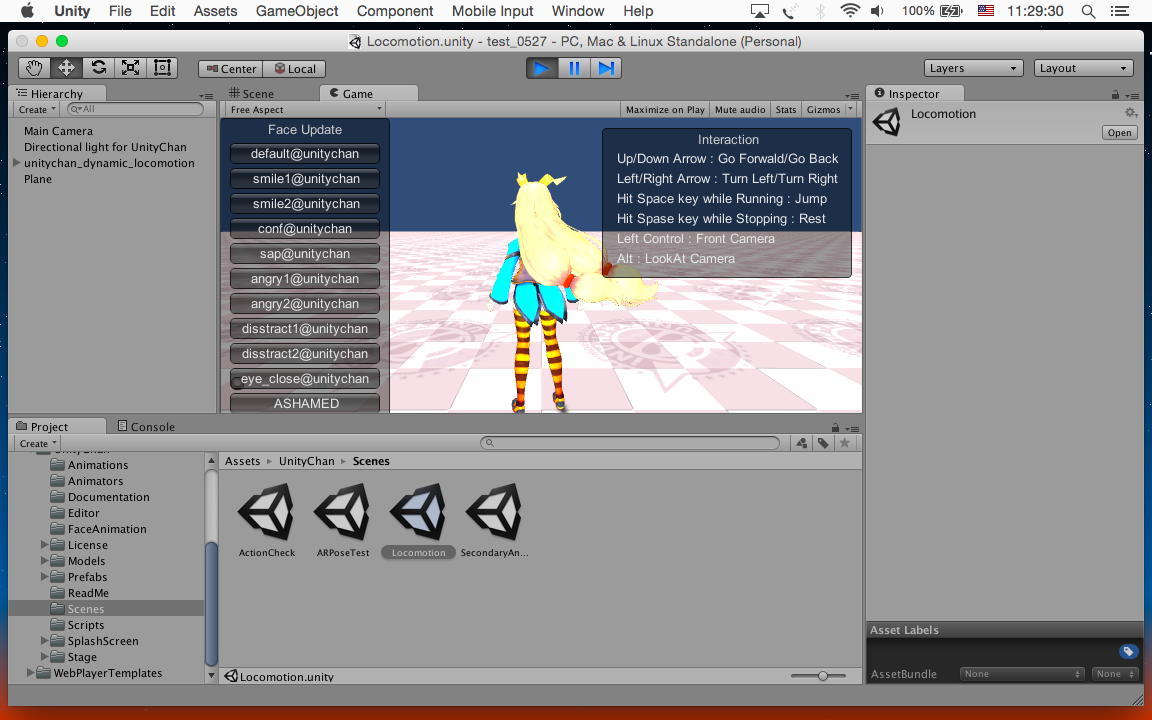Click the eye_close@unitychan button

tap(305, 378)
